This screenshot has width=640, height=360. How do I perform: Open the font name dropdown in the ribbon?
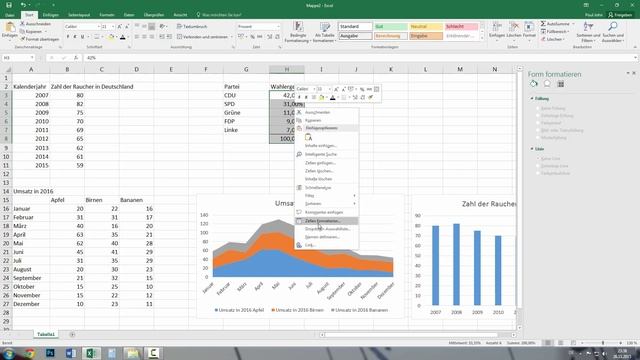click(x=98, y=27)
